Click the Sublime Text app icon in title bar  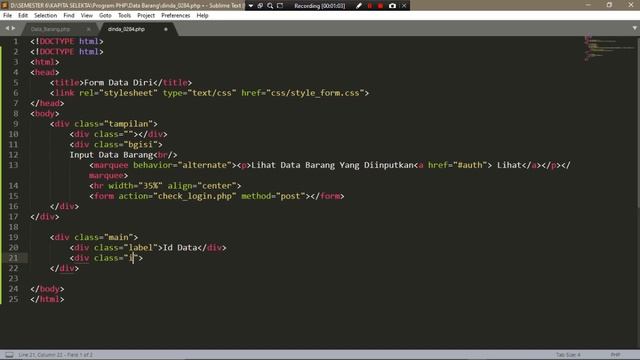point(4,5)
